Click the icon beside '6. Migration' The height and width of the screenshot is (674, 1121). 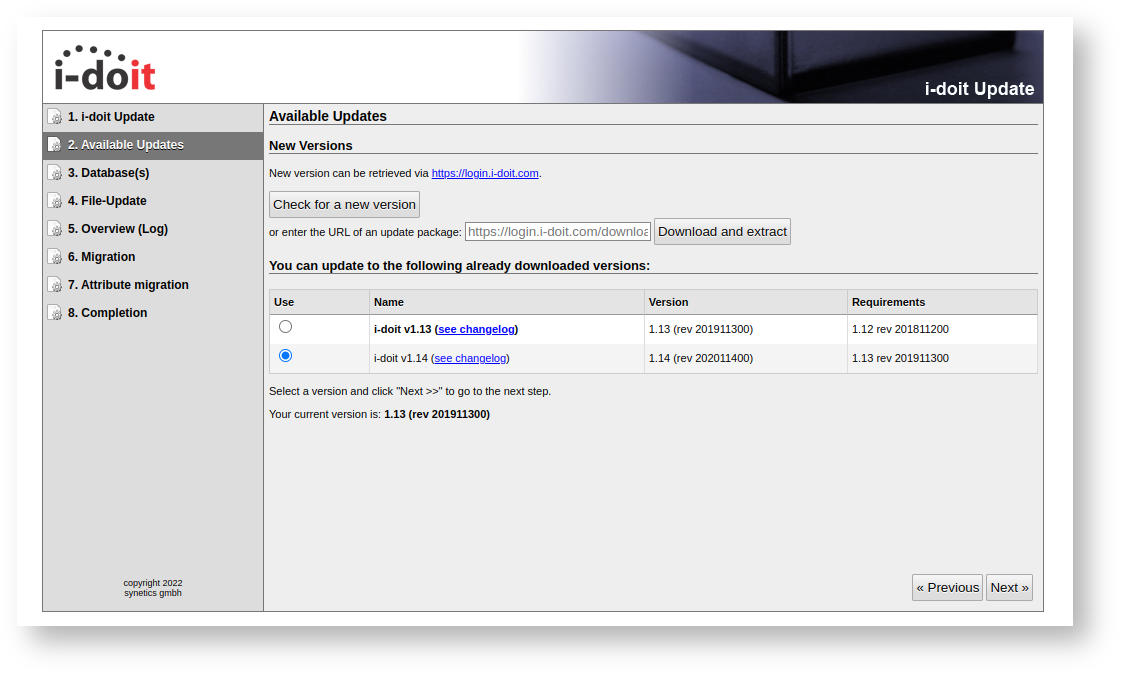[55, 257]
